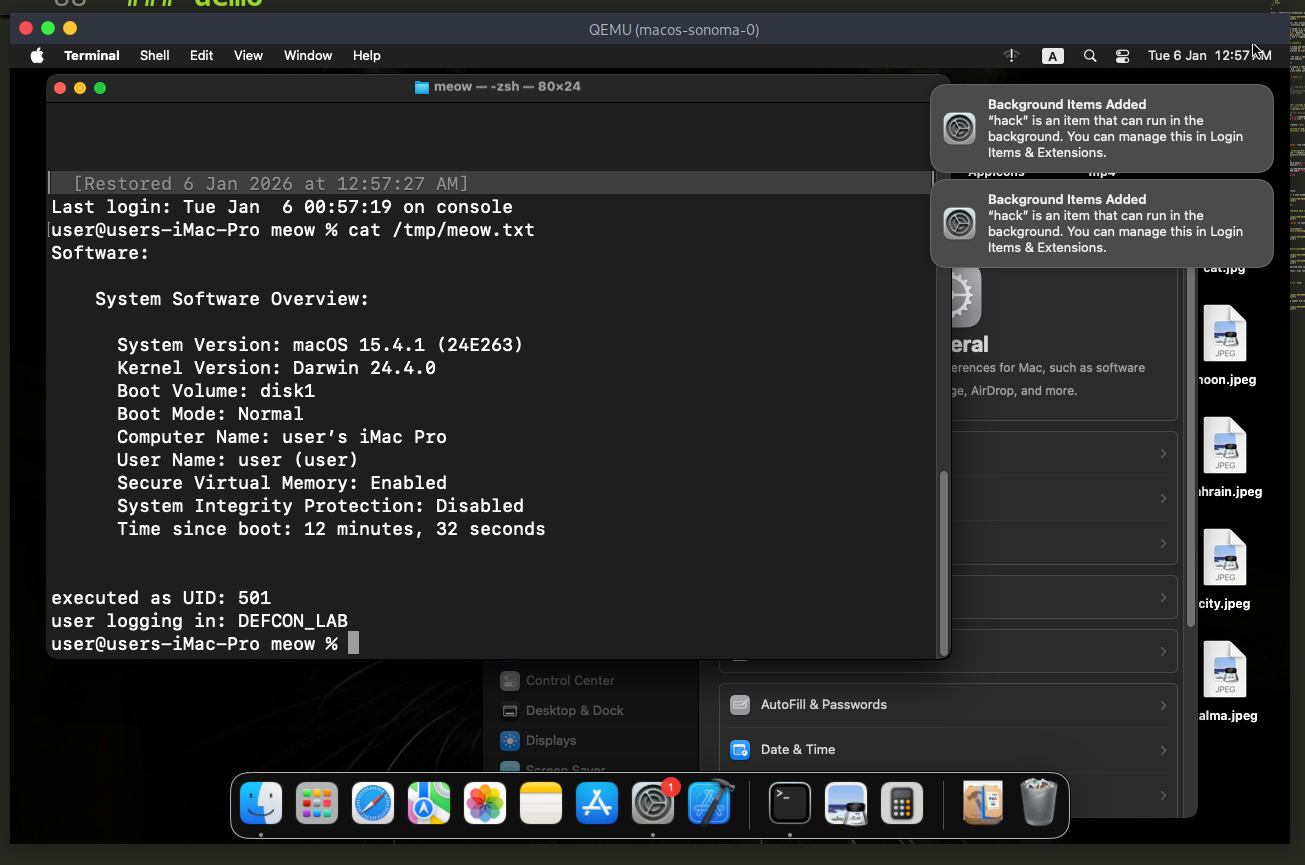This screenshot has height=865, width=1305.
Task: Click the Terminal icon in Dock
Action: coord(789,804)
